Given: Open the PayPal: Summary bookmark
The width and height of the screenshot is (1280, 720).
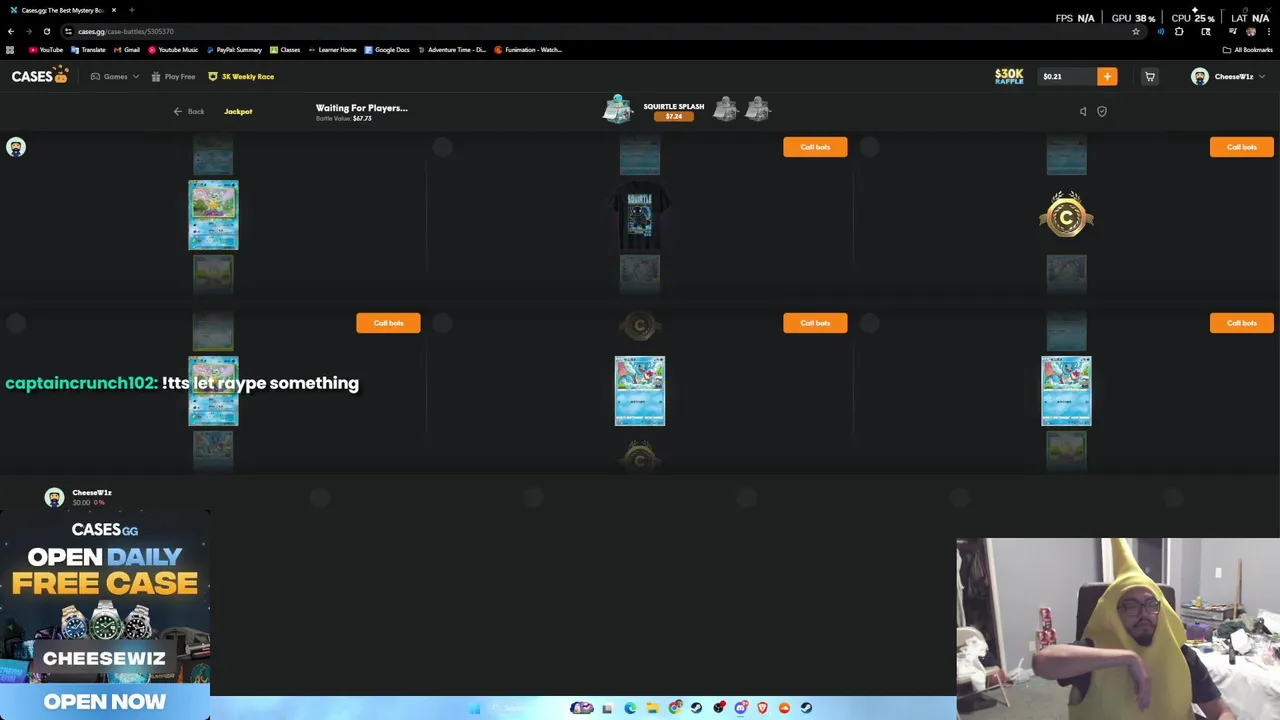Looking at the screenshot, I should click(234, 50).
